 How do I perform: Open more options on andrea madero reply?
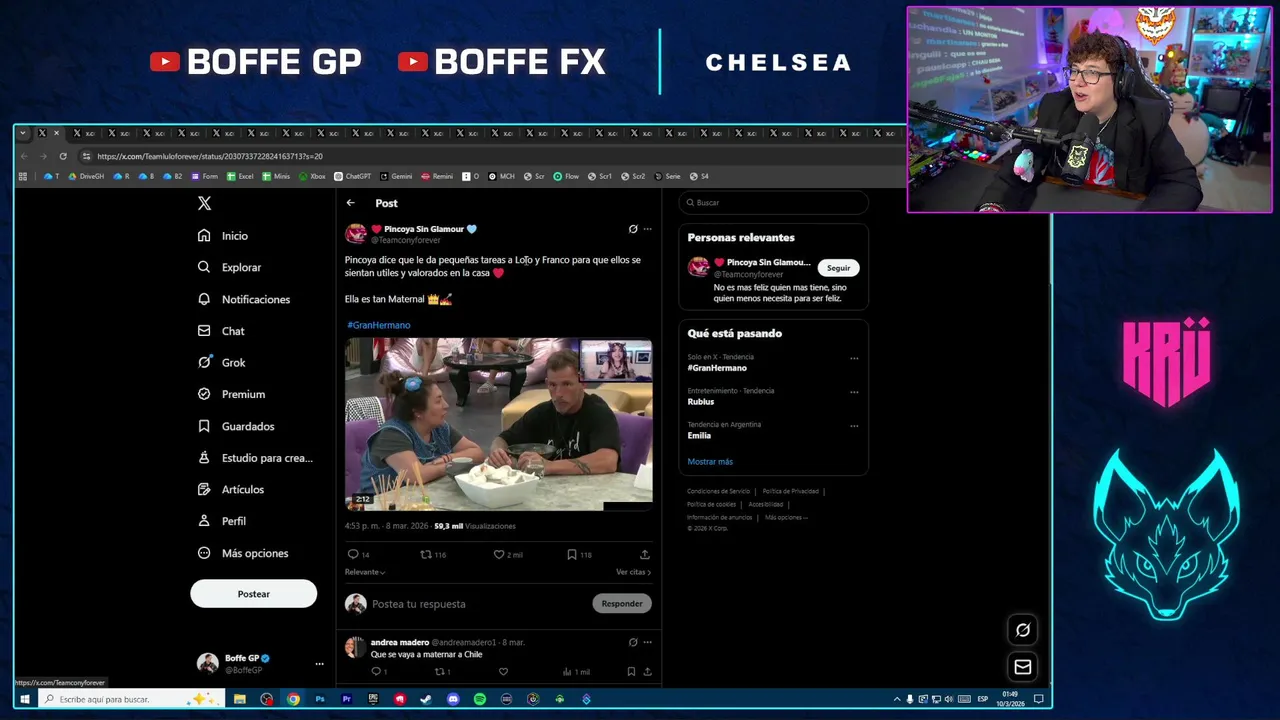[647, 642]
